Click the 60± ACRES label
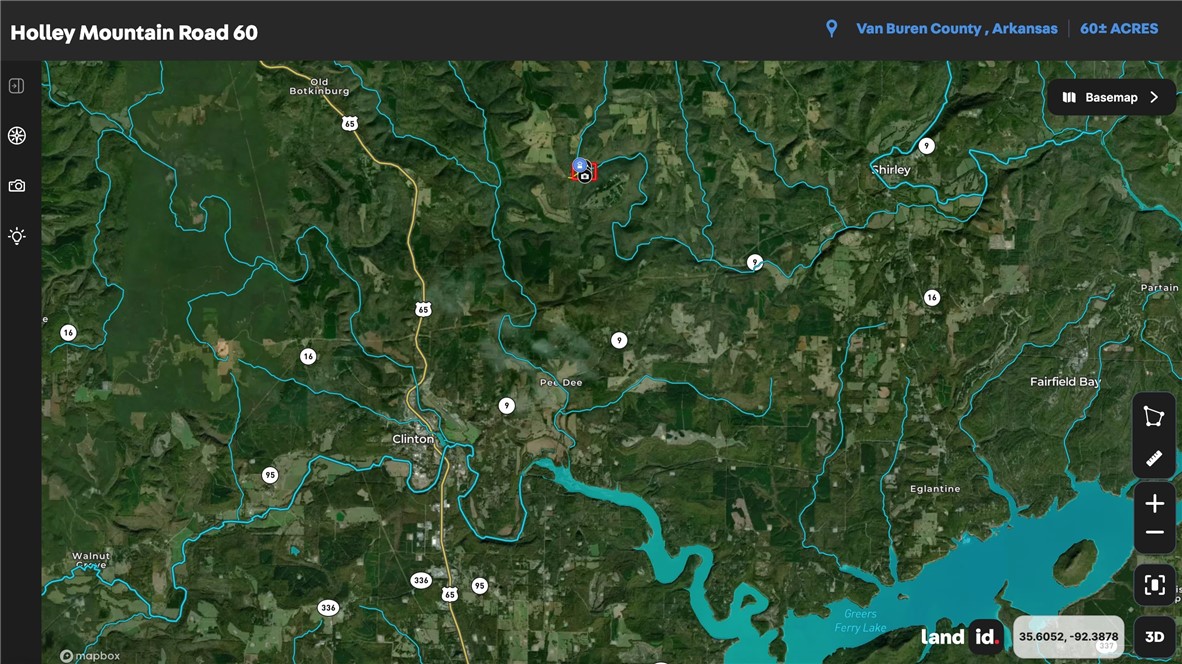1182x664 pixels. coord(1119,29)
